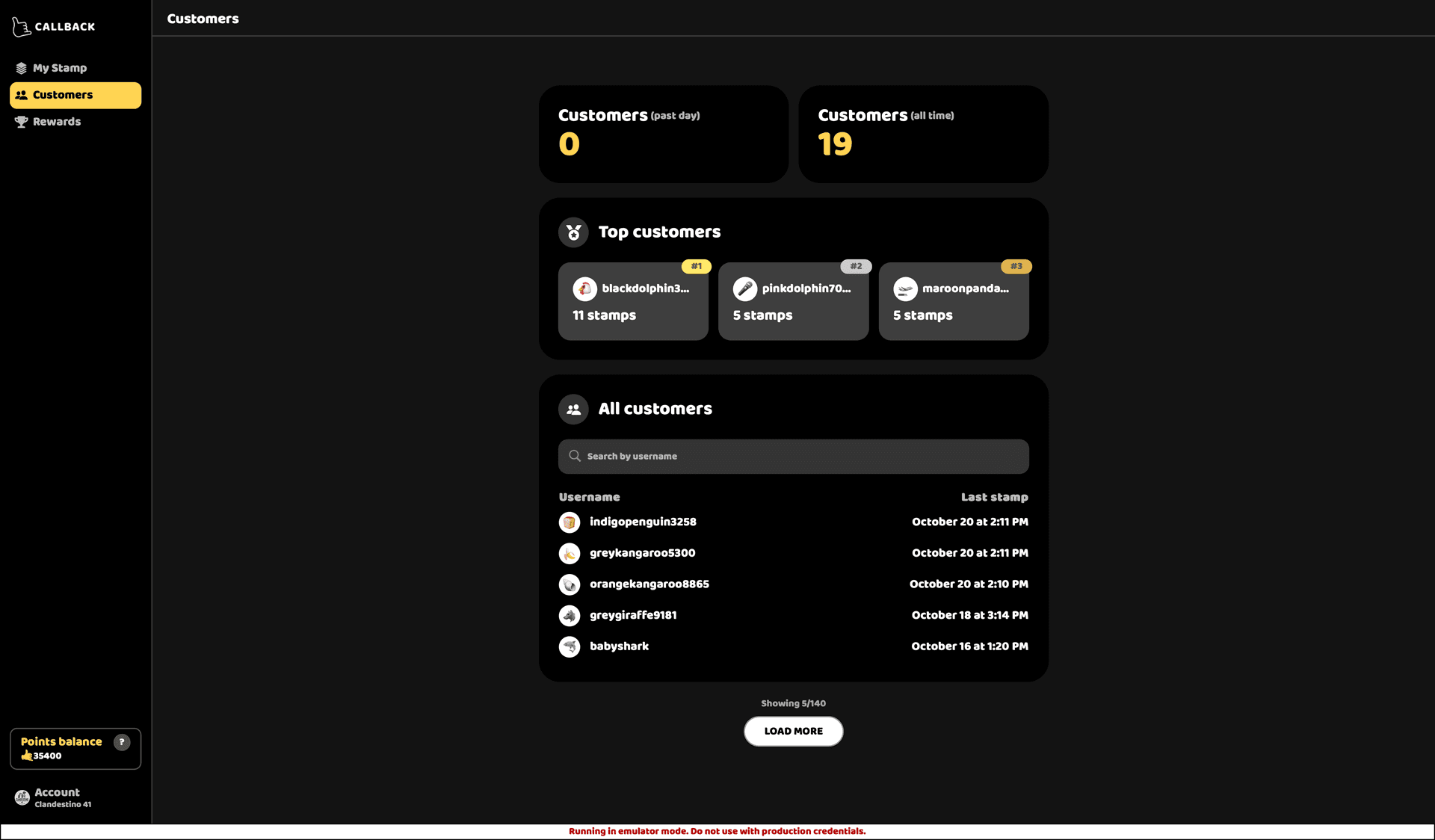Click username orangekangaroo8865
Screen dimensions: 1435x840
pos(649,584)
